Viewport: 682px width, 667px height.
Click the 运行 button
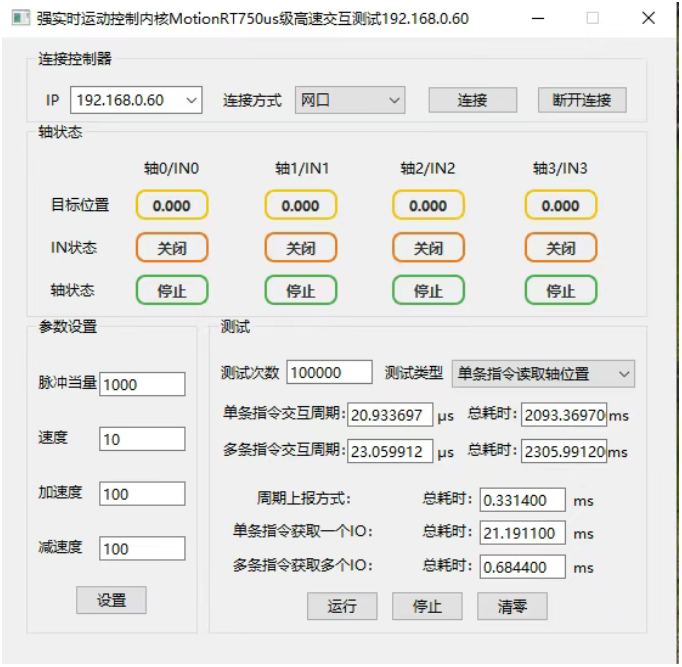pyautogui.click(x=342, y=606)
